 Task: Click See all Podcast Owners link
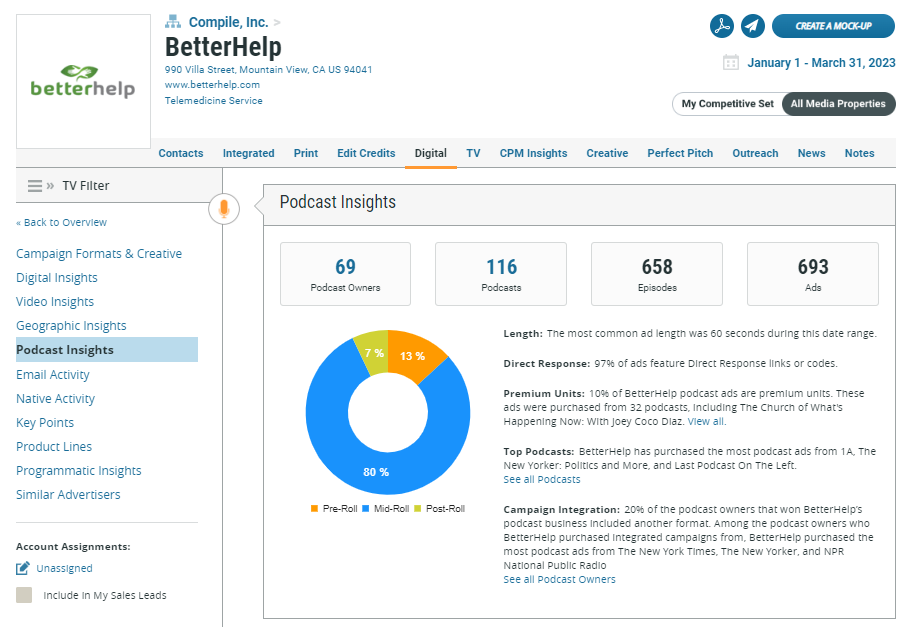(559, 580)
